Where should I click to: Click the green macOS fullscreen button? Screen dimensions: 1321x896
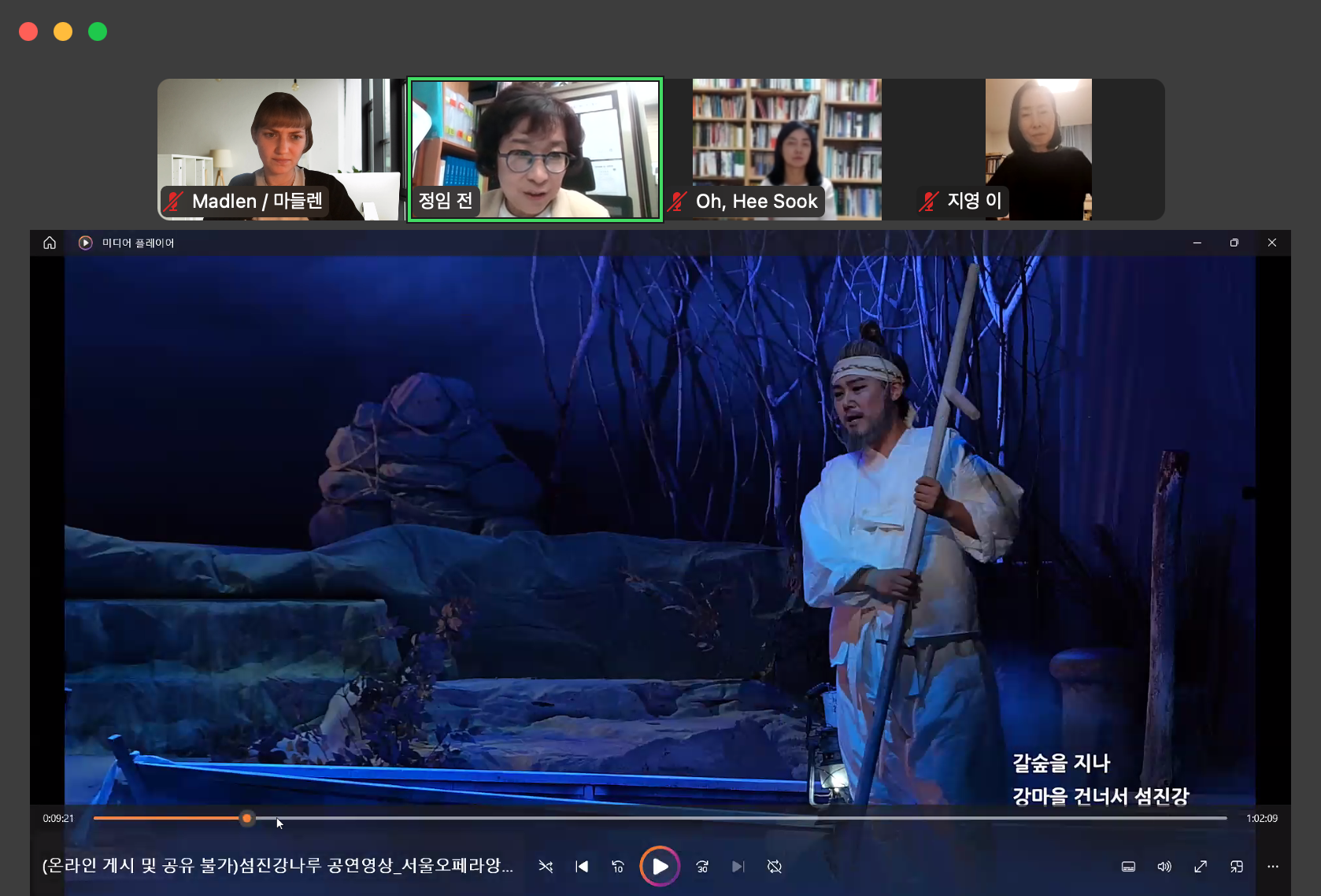(x=98, y=31)
